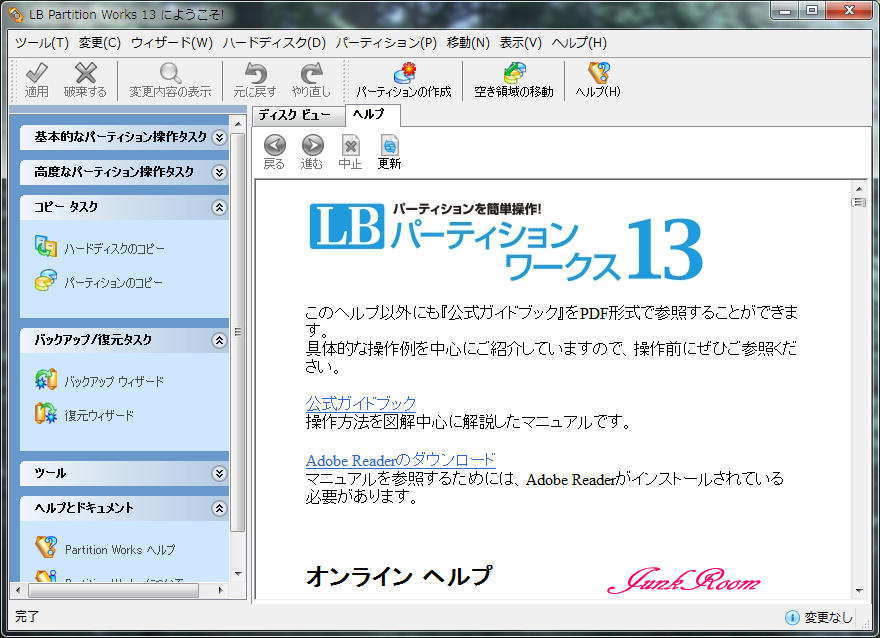The image size is (880, 638).
Task: Click the sidebar vertical scrollbar thumb
Action: coord(238,332)
